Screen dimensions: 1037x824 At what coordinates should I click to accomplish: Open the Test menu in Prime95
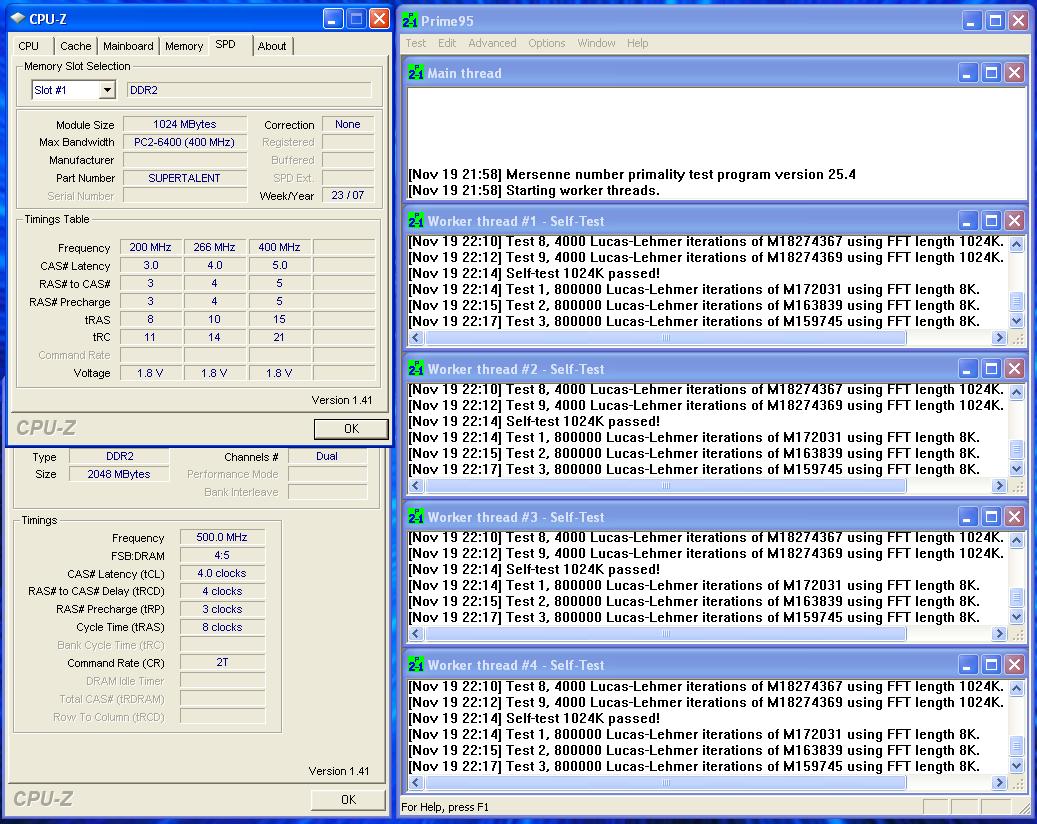coord(415,43)
